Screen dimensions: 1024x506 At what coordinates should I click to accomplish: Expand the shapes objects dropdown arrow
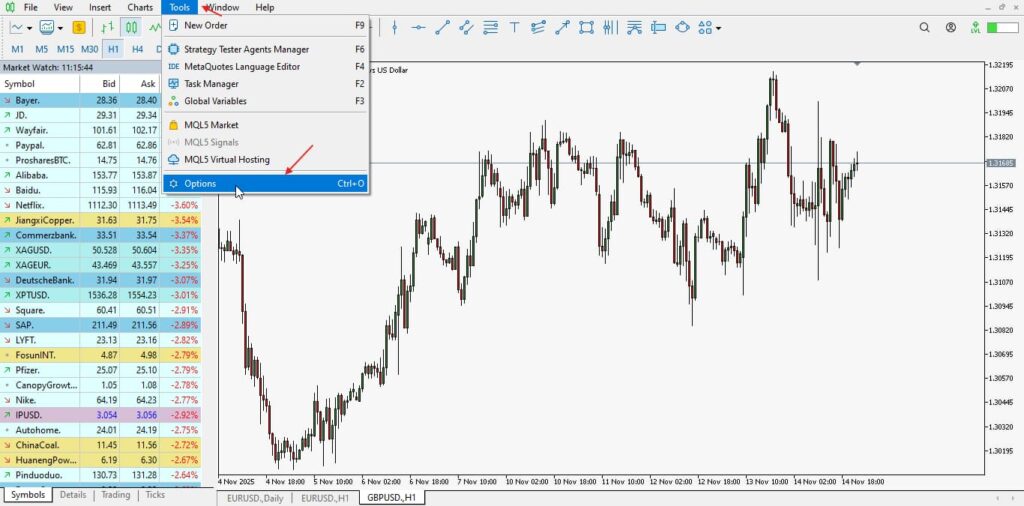pos(718,28)
